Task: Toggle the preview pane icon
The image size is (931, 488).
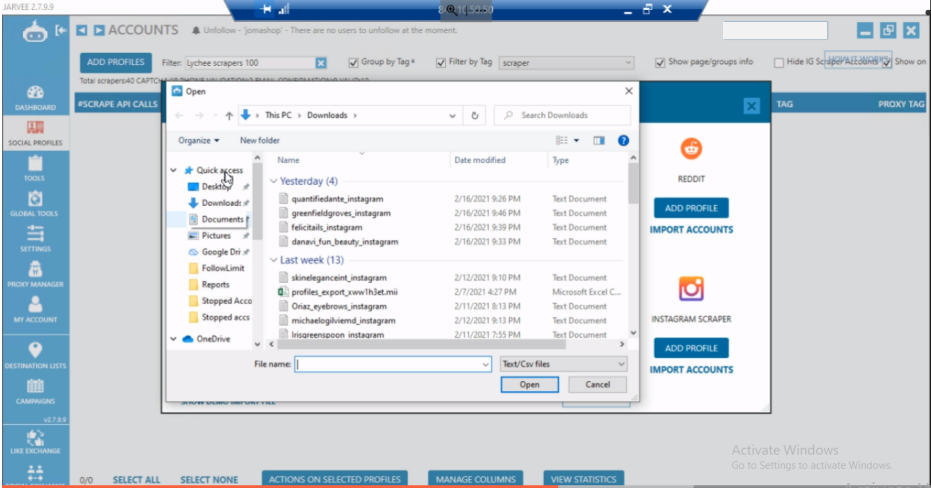Action: point(598,141)
